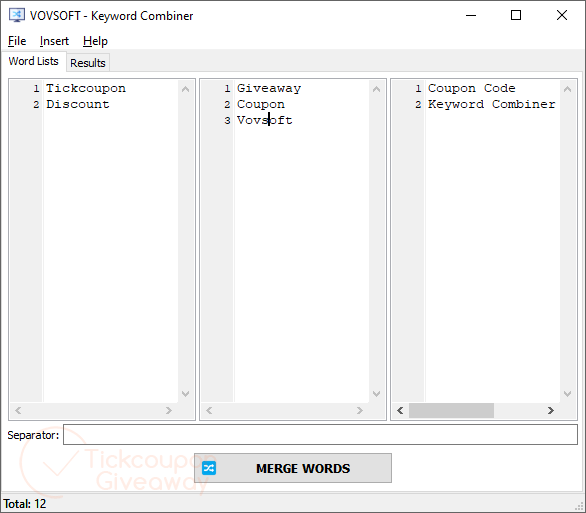Image resolution: width=586 pixels, height=513 pixels.
Task: Click the 'Coupon' line in second list
Action: (x=261, y=104)
